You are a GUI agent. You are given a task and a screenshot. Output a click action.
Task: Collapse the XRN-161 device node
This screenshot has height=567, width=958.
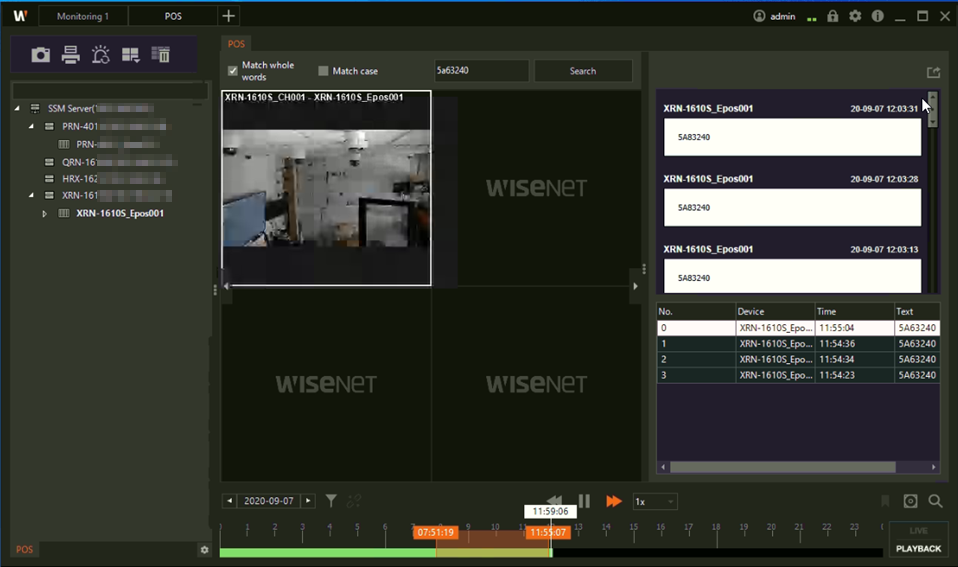tap(31, 196)
